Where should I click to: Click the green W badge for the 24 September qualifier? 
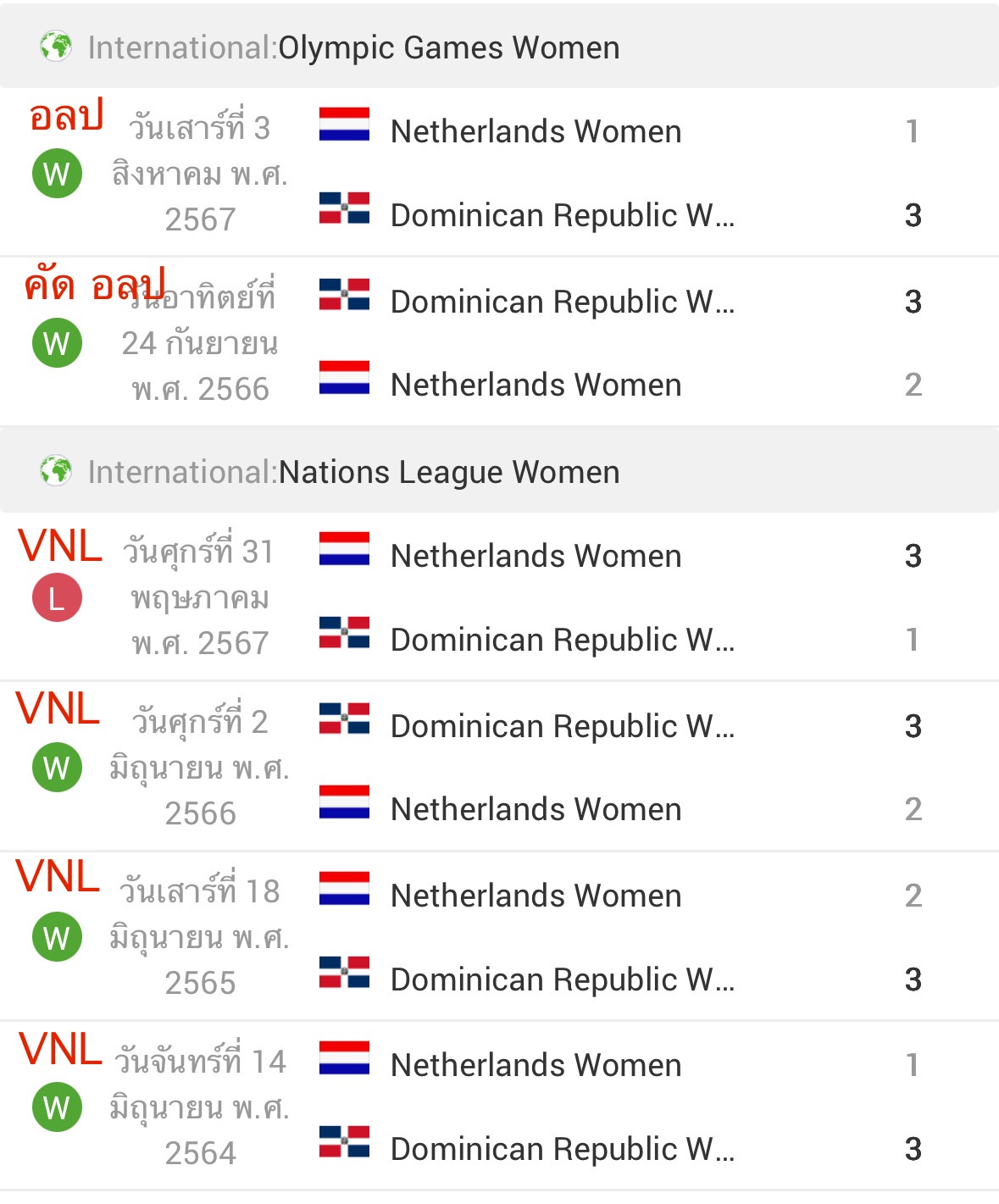pos(57,342)
